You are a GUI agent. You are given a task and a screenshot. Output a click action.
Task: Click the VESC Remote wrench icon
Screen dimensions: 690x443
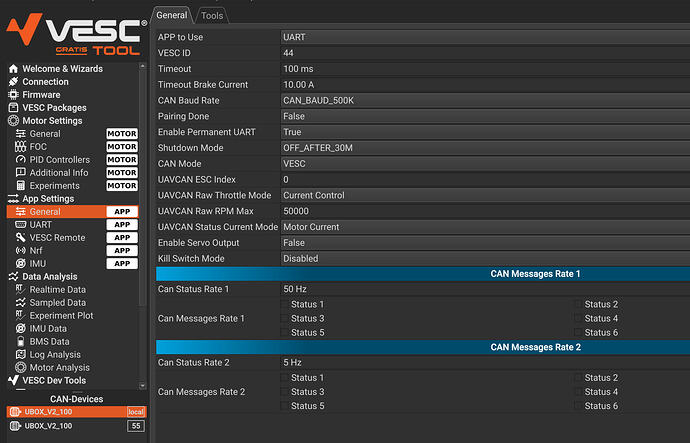click(21, 238)
